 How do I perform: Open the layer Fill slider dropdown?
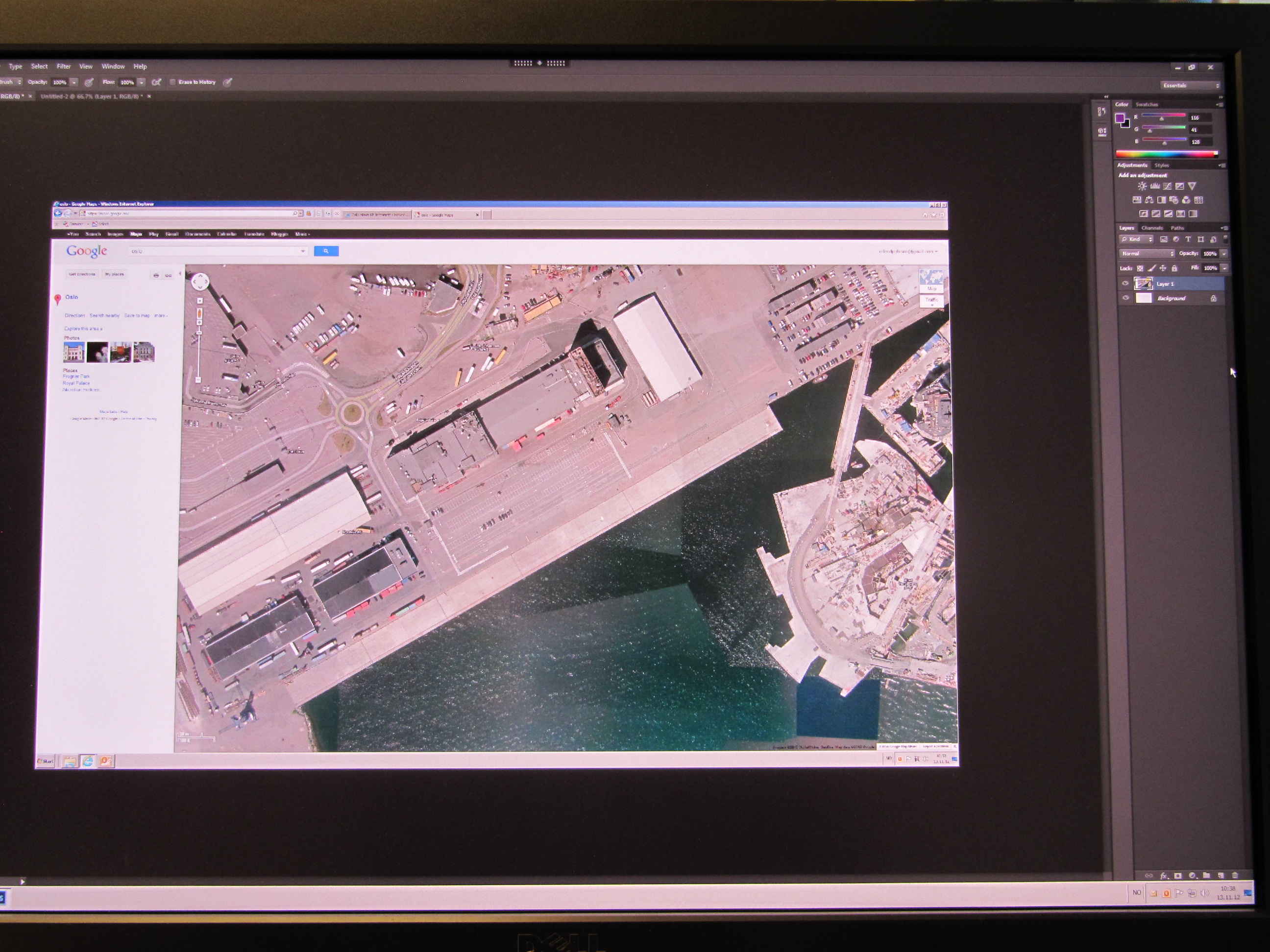click(1224, 268)
